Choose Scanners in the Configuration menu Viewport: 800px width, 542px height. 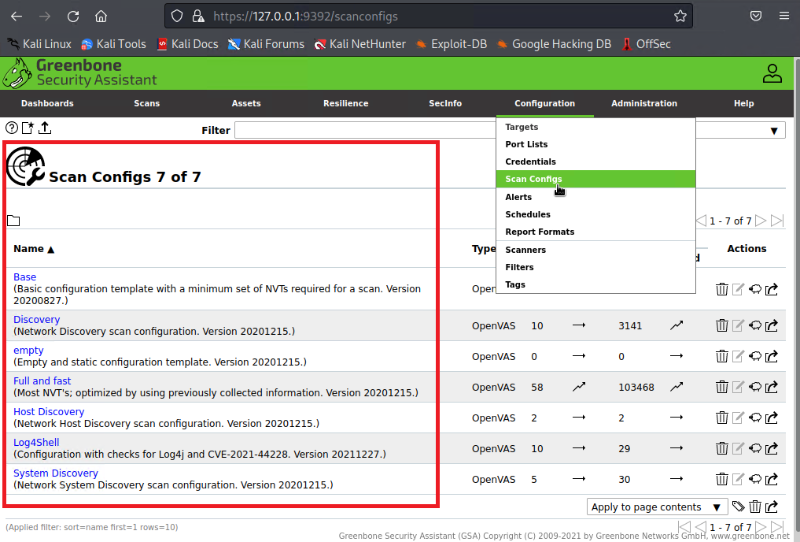point(525,250)
